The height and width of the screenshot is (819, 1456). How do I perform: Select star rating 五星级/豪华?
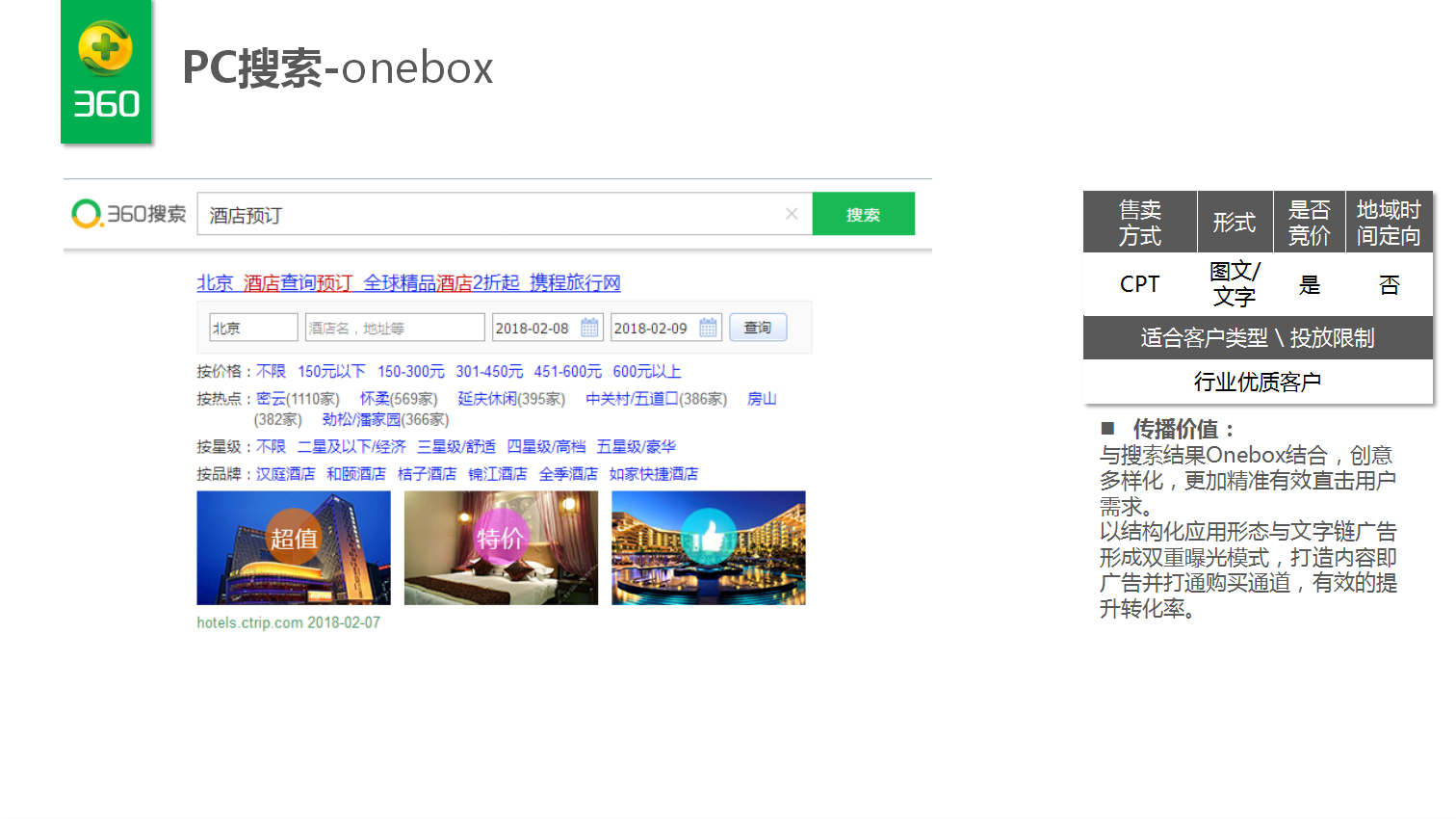click(636, 447)
